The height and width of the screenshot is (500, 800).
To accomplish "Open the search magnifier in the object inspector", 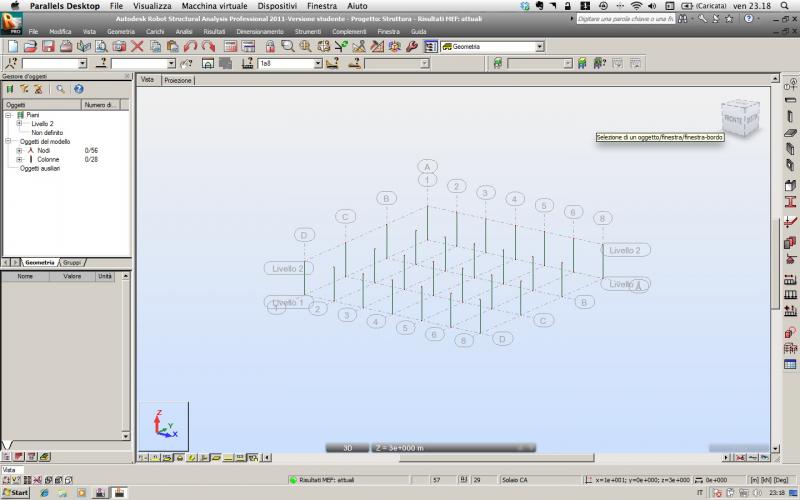I will pos(61,89).
